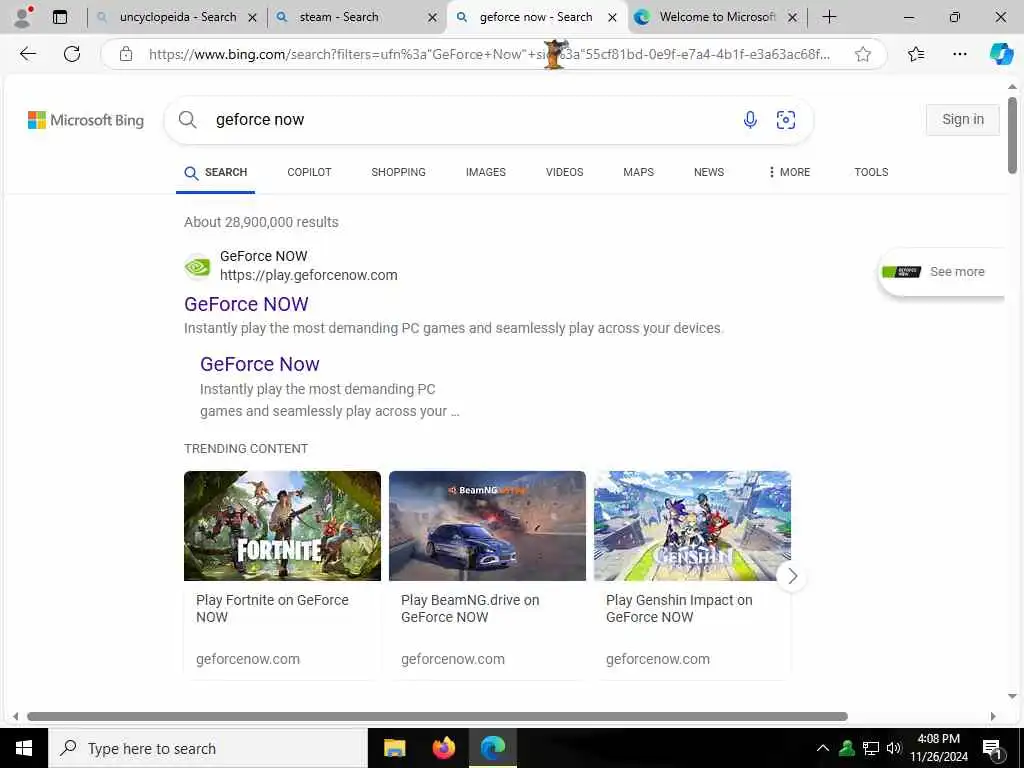Click the NVIDIA GeForce NOW favicon
The image size is (1024, 768).
pos(197,266)
